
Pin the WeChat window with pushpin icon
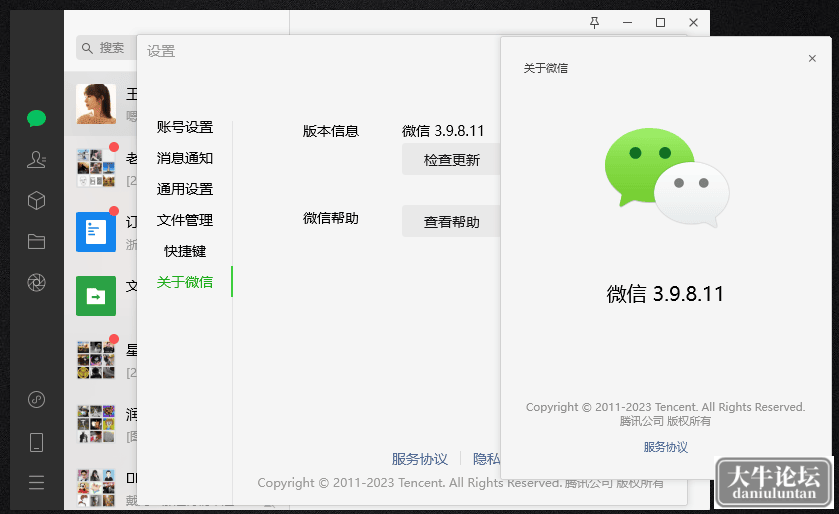(594, 22)
